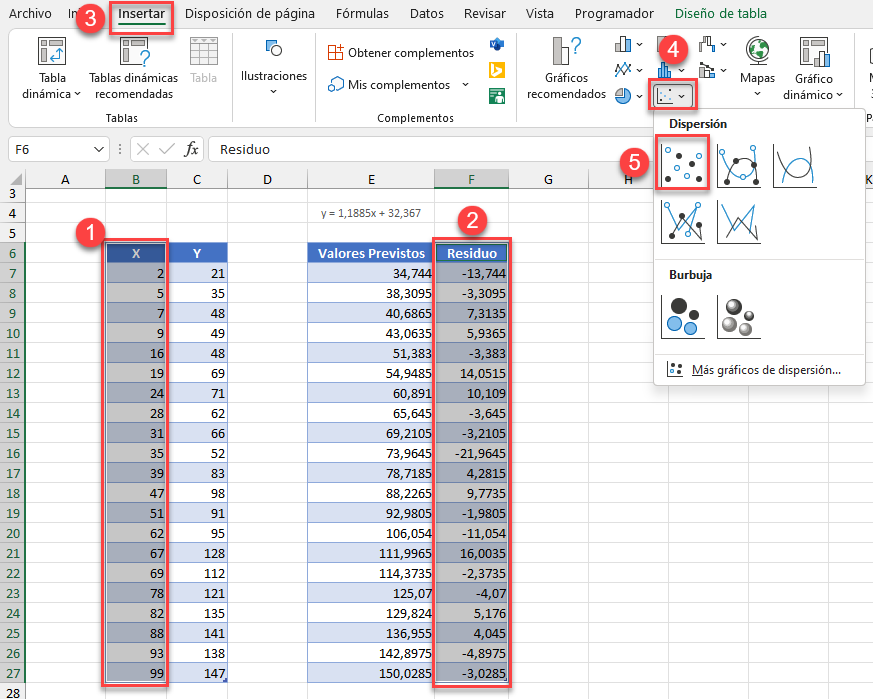Viewport: 873px width, 699px height.
Task: Expand the column chart dropdown arrow
Action: 639,45
